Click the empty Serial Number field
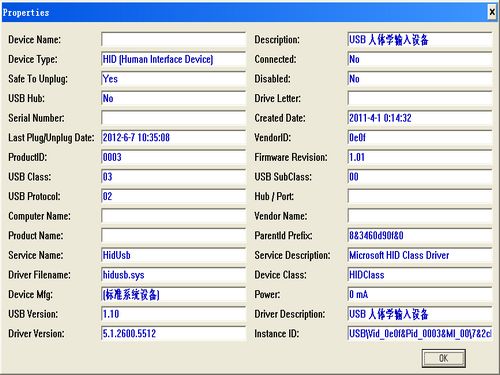 tap(173, 118)
